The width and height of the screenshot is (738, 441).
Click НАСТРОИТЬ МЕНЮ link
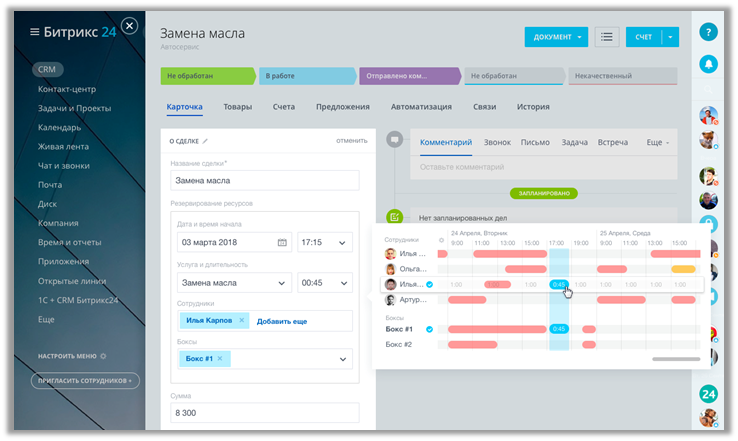coord(67,356)
